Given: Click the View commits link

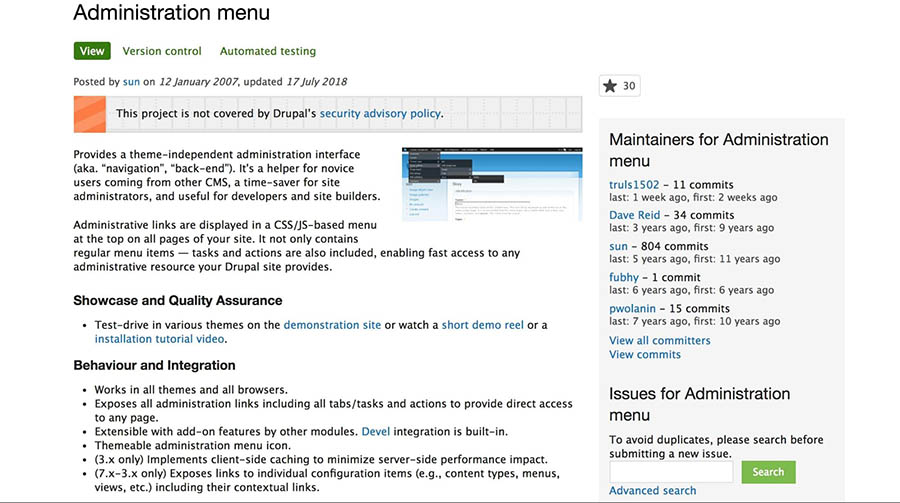Looking at the screenshot, I should (645, 354).
